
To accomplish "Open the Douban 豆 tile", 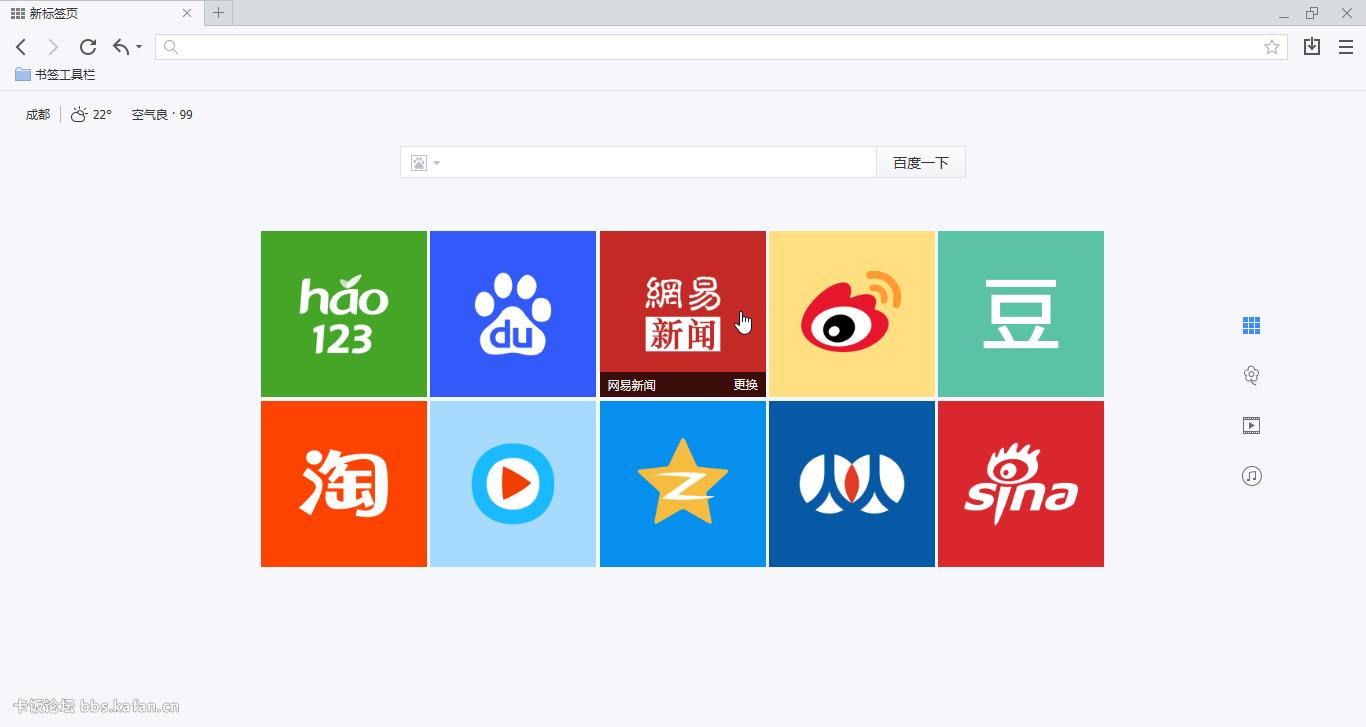I will pos(1021,314).
